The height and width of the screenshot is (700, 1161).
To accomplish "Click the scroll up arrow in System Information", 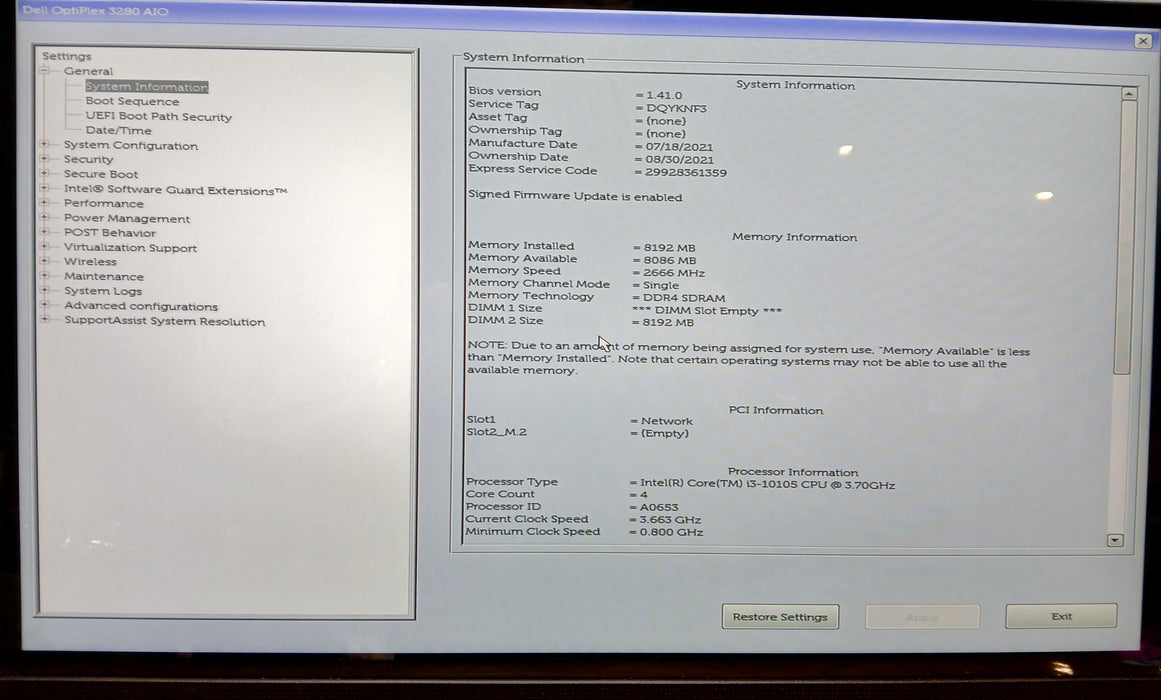I will pyautogui.click(x=1128, y=93).
